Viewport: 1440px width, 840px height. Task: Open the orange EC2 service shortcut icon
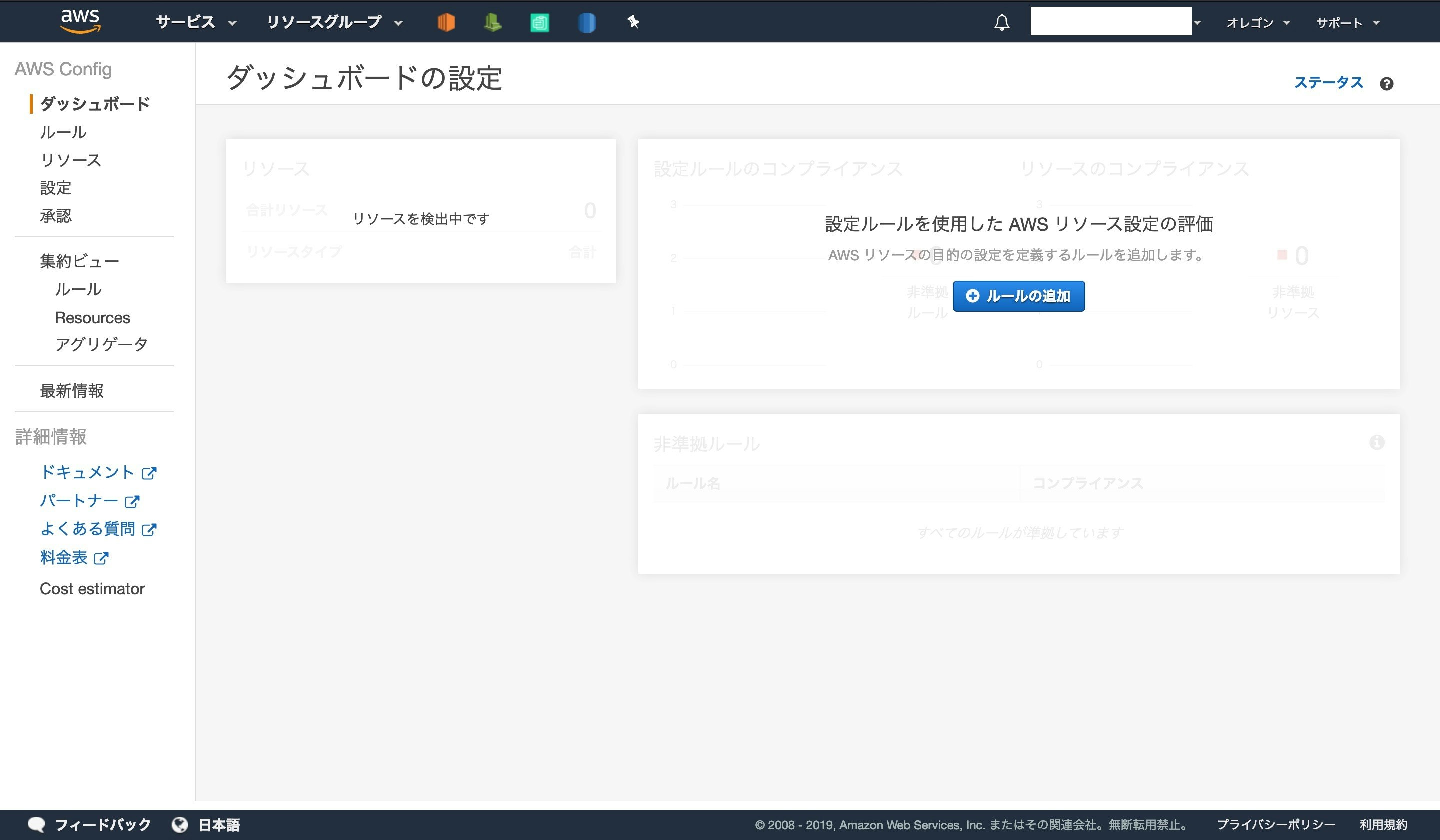pos(446,22)
